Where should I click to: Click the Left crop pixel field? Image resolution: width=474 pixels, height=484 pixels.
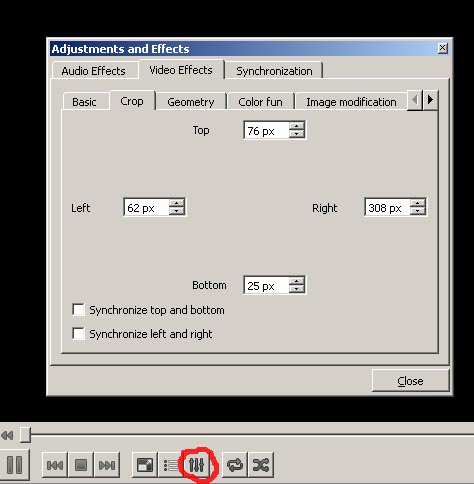pos(146,208)
